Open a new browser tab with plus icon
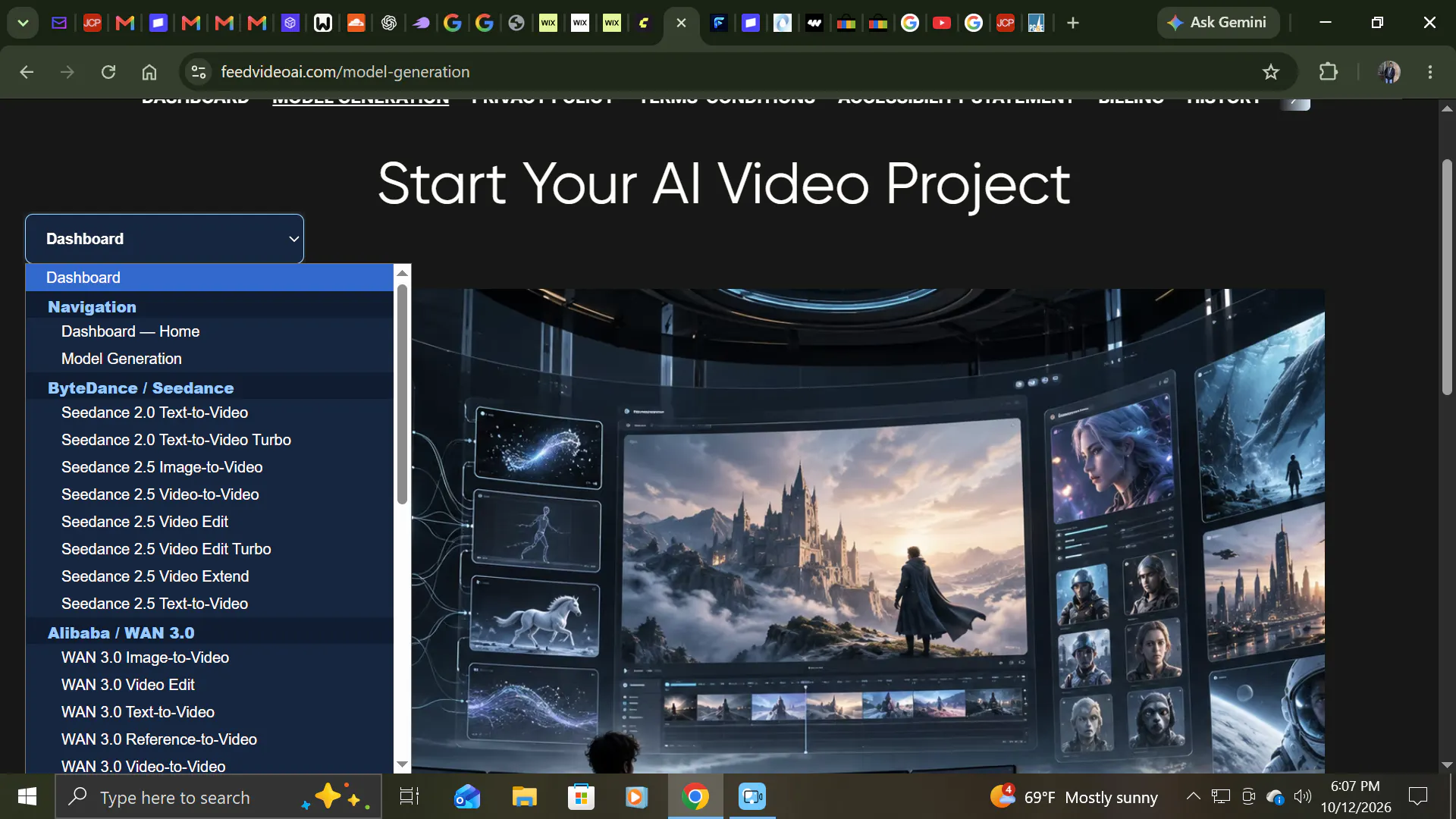Viewport: 1456px width, 819px height. pos(1072,23)
